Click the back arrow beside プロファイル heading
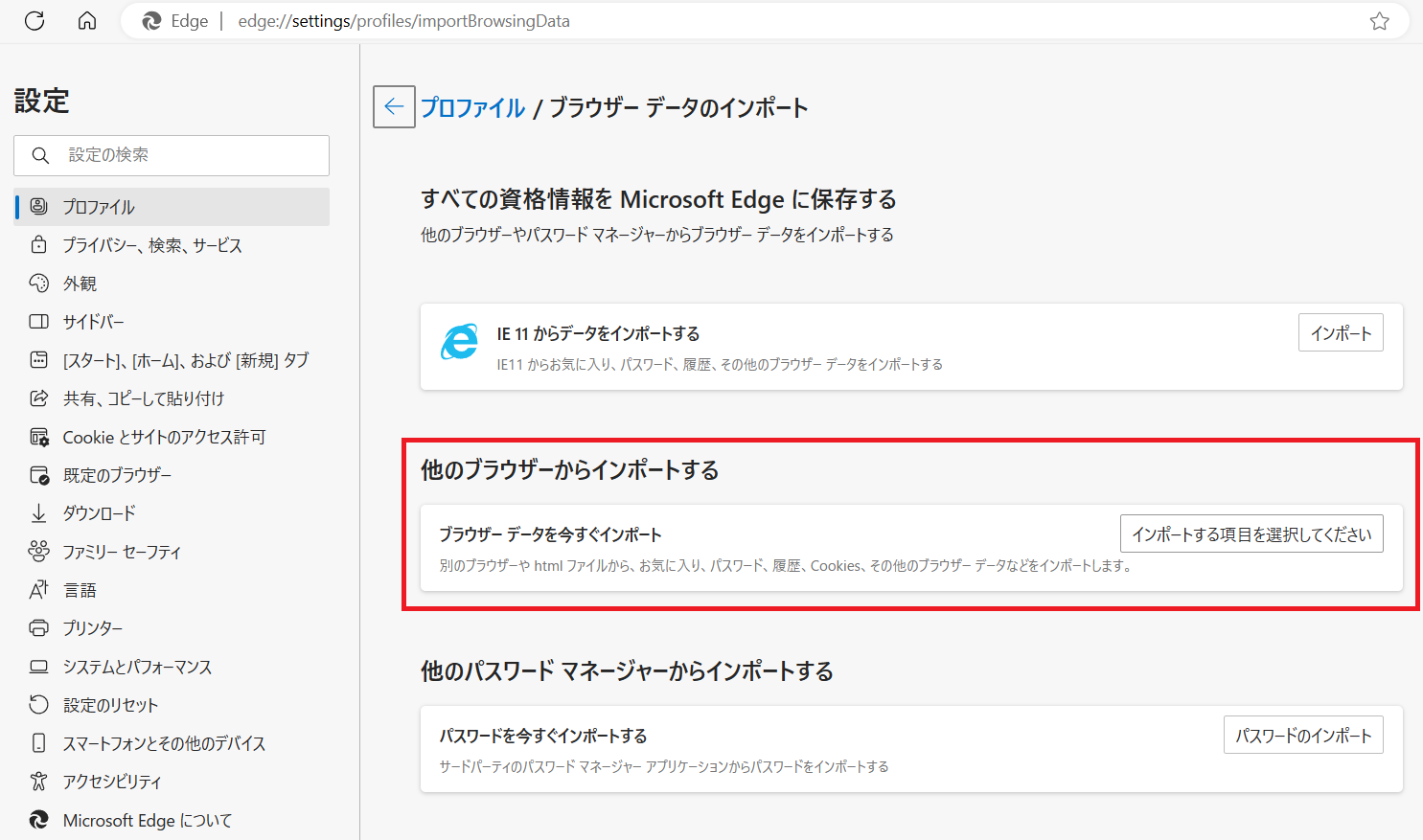This screenshot has height=840, width=1423. (x=394, y=106)
